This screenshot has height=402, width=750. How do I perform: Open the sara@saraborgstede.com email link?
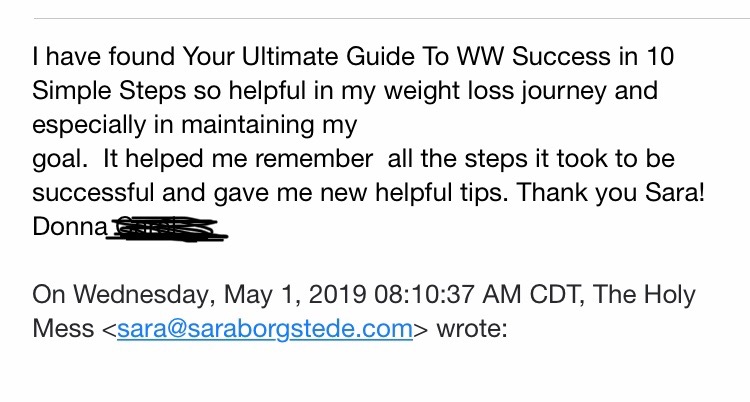pos(265,329)
